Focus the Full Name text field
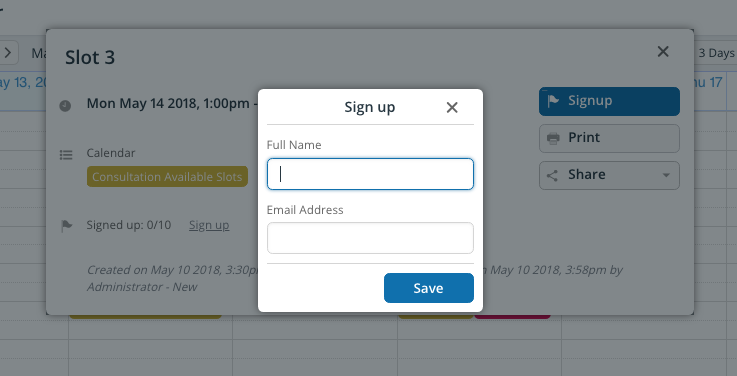 [370, 174]
